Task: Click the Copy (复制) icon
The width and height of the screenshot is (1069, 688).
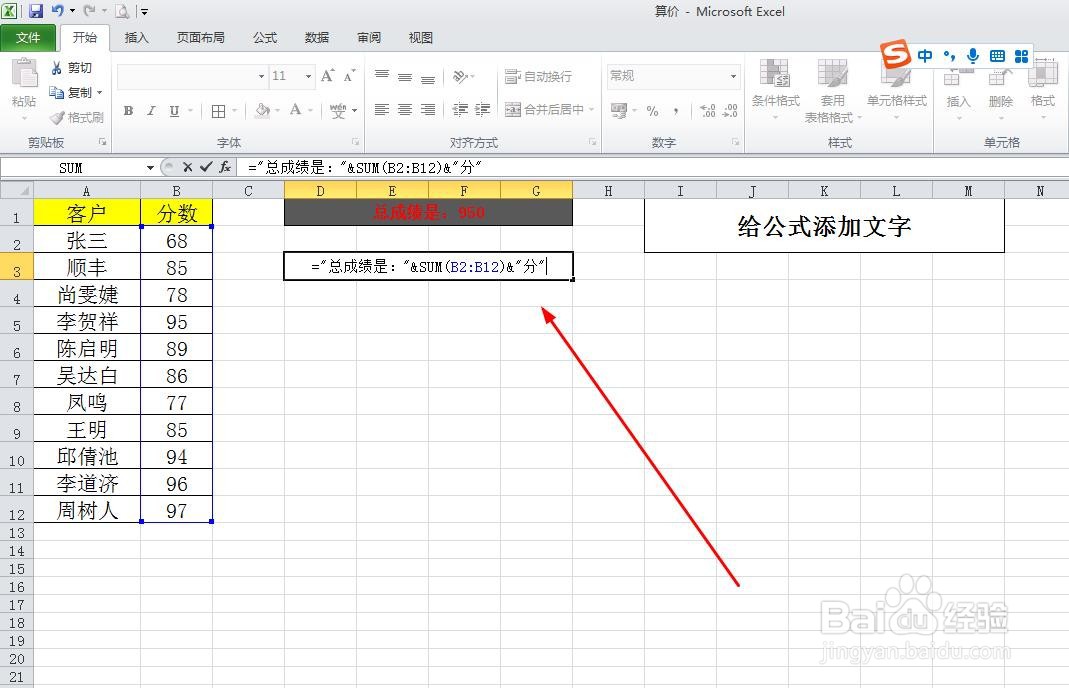Action: point(57,92)
